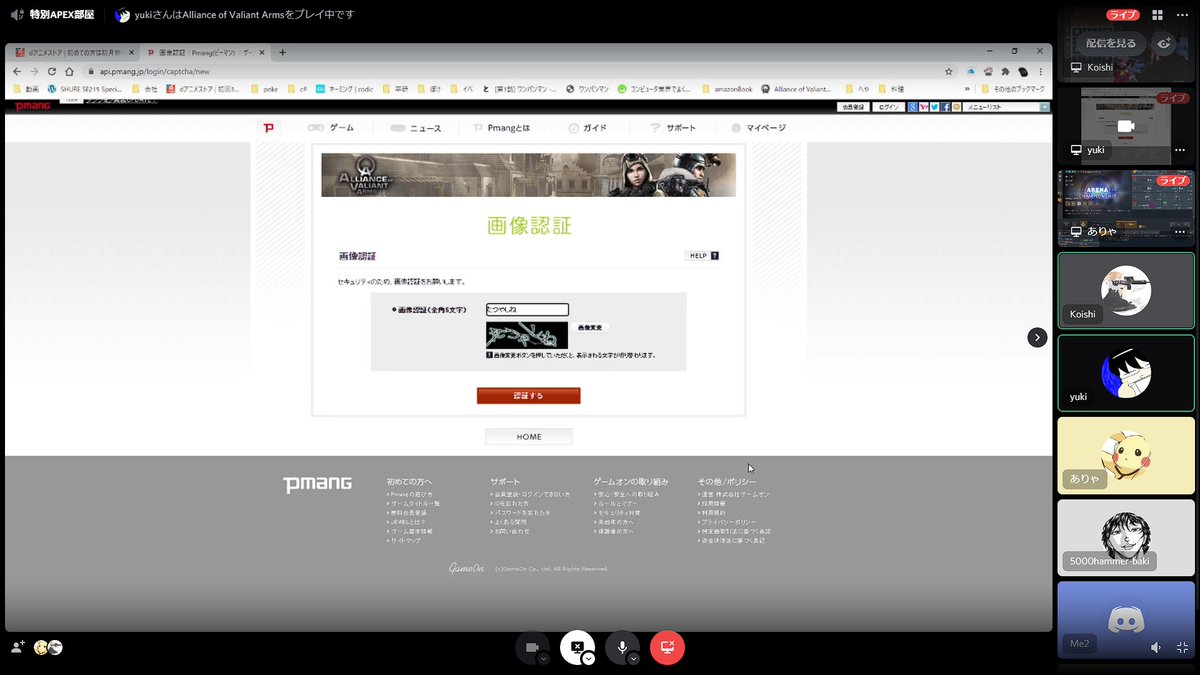
Task: Reload the browser page
Action: point(52,71)
